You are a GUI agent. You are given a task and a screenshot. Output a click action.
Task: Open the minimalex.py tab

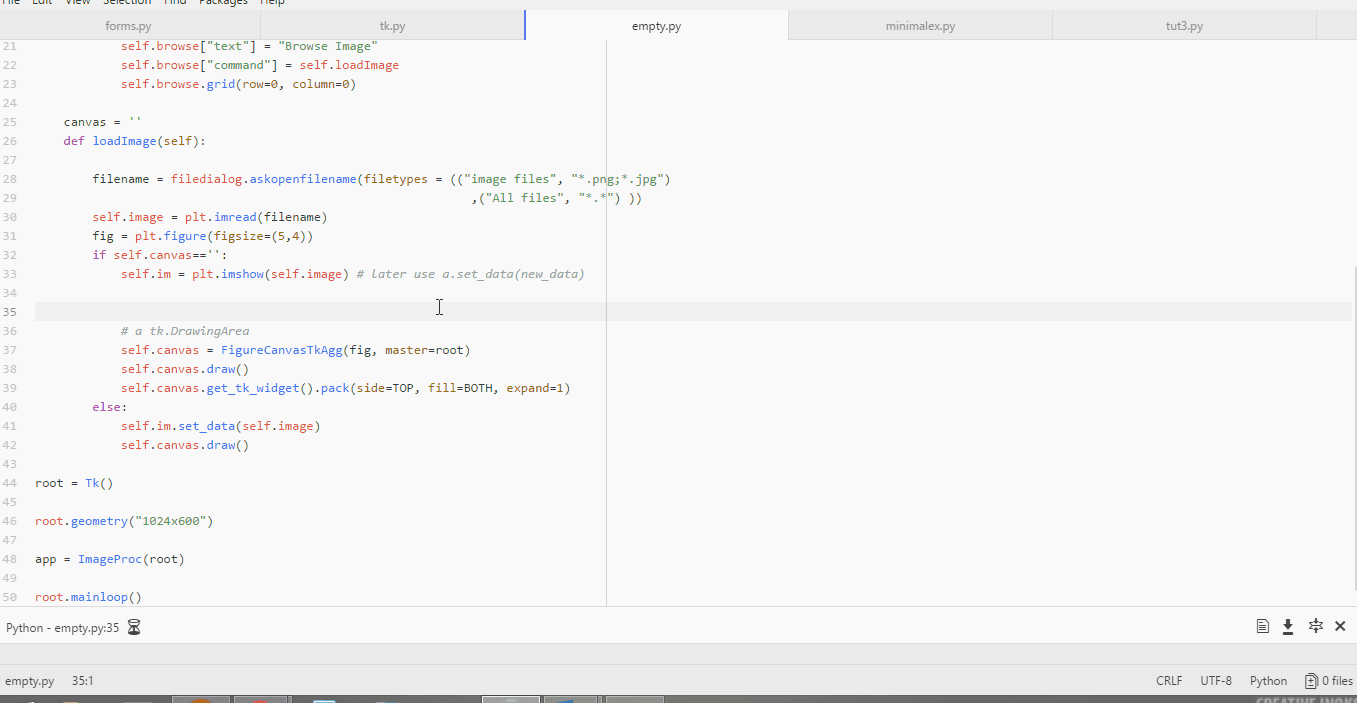pyautogui.click(x=920, y=26)
